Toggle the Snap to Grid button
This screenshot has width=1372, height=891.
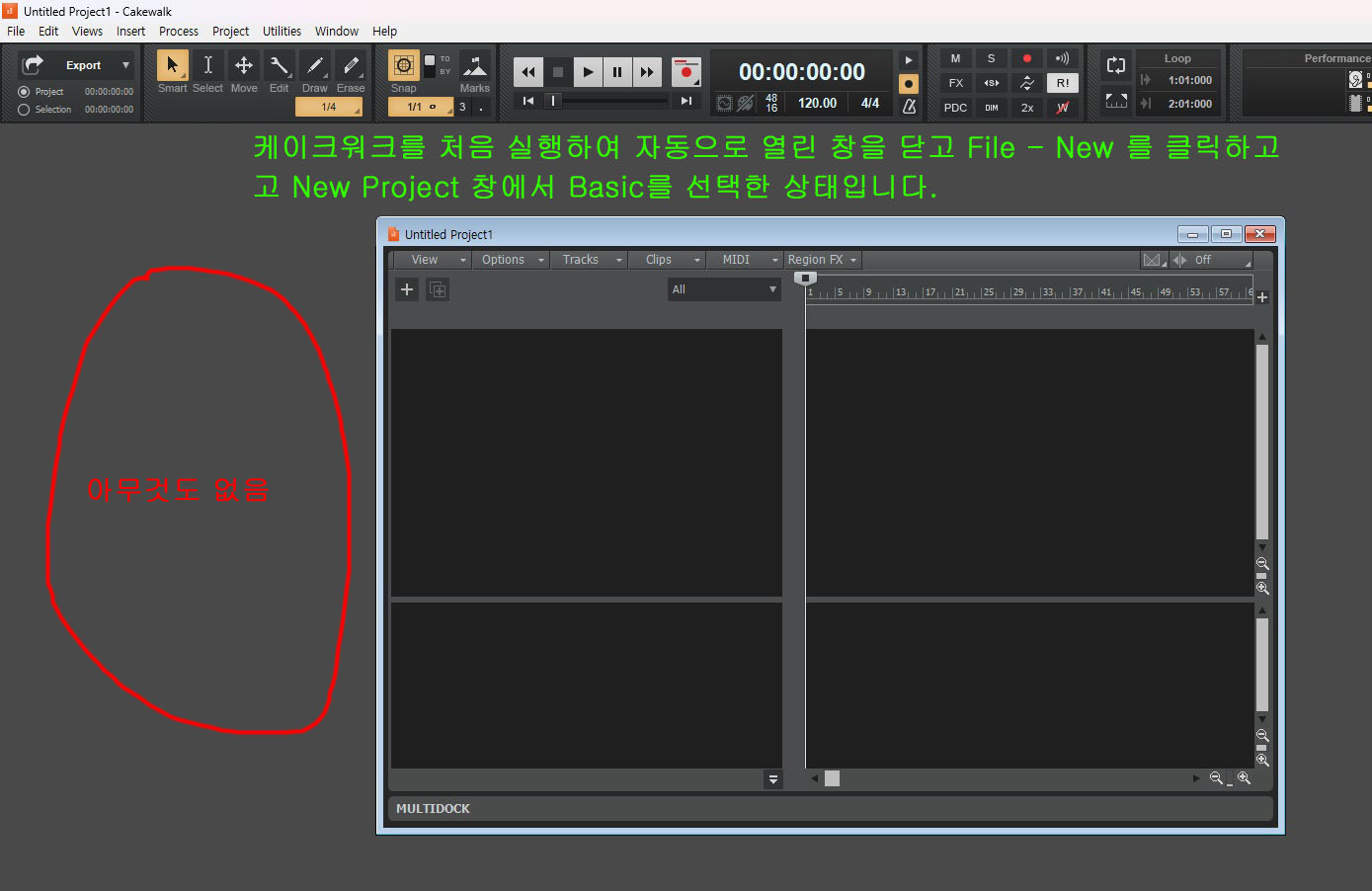coord(403,66)
